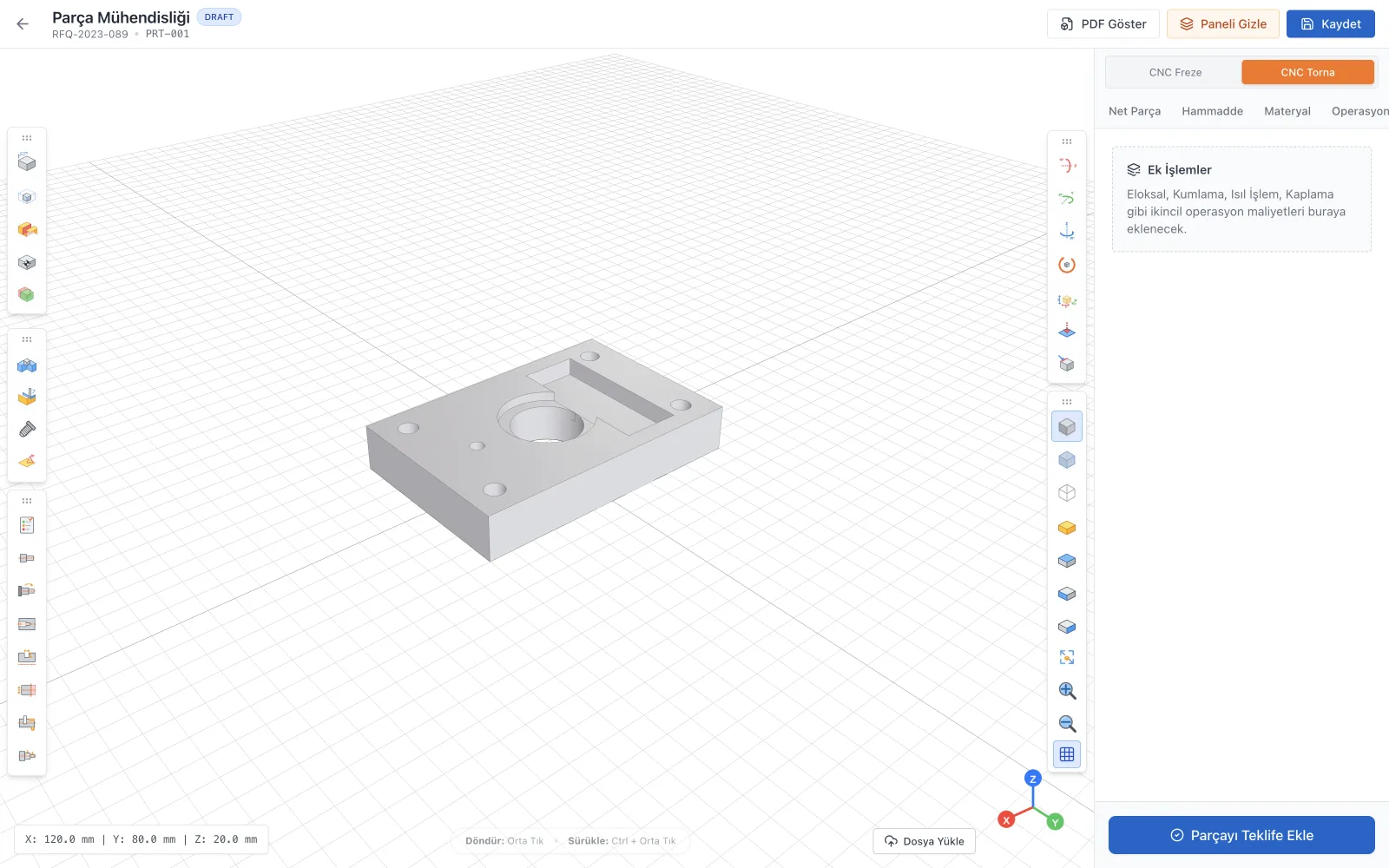This screenshot has width=1389, height=868.
Task: Click the top left toolbar drag handle
Action: click(27, 138)
